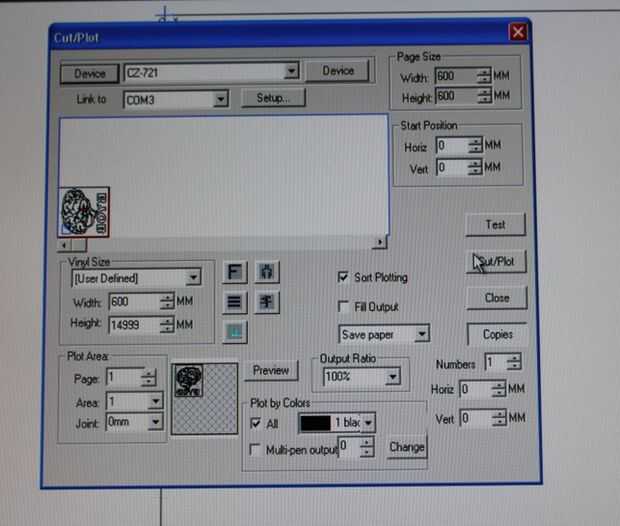The image size is (620, 526).
Task: Click the mirror icon beside F button
Action: click(x=267, y=272)
